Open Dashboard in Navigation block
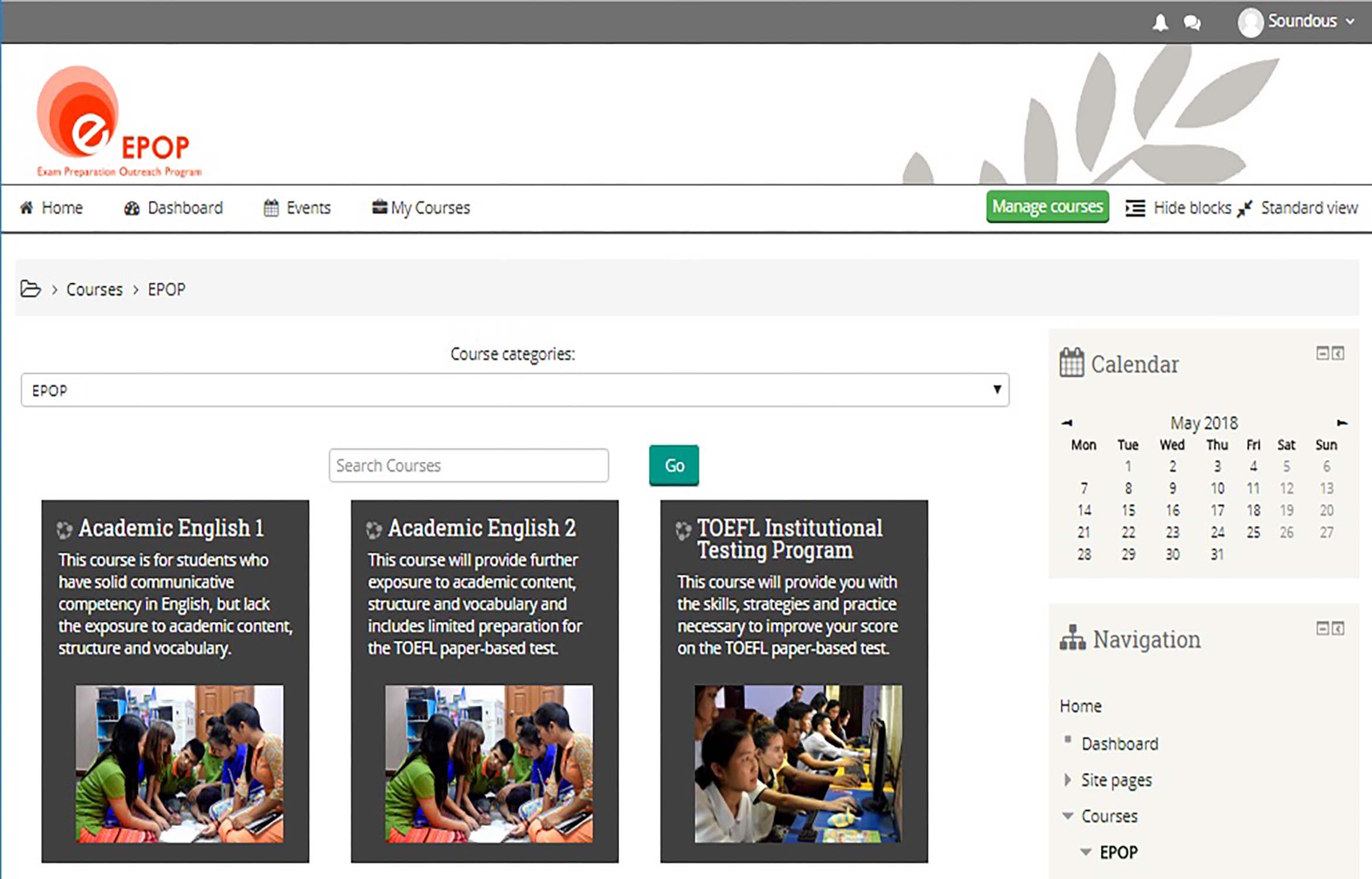 [x=1120, y=744]
